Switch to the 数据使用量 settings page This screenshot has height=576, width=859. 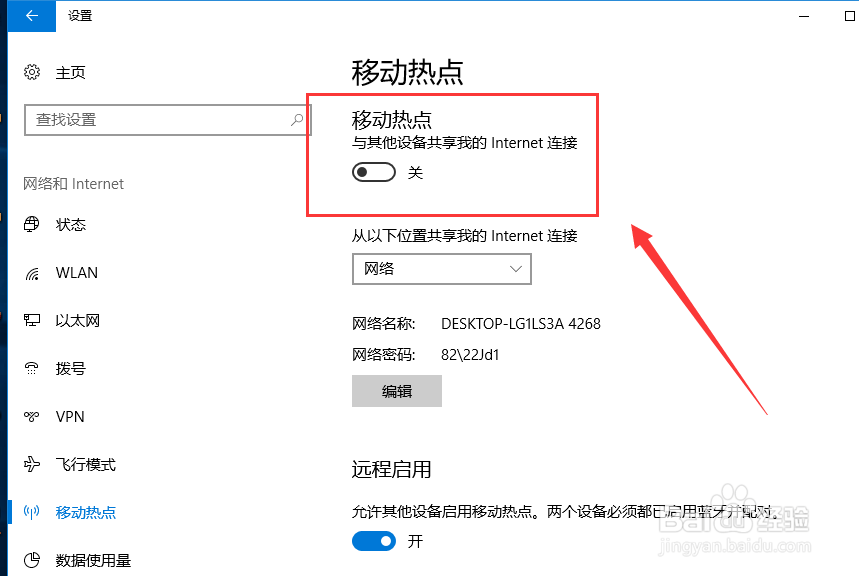90,560
